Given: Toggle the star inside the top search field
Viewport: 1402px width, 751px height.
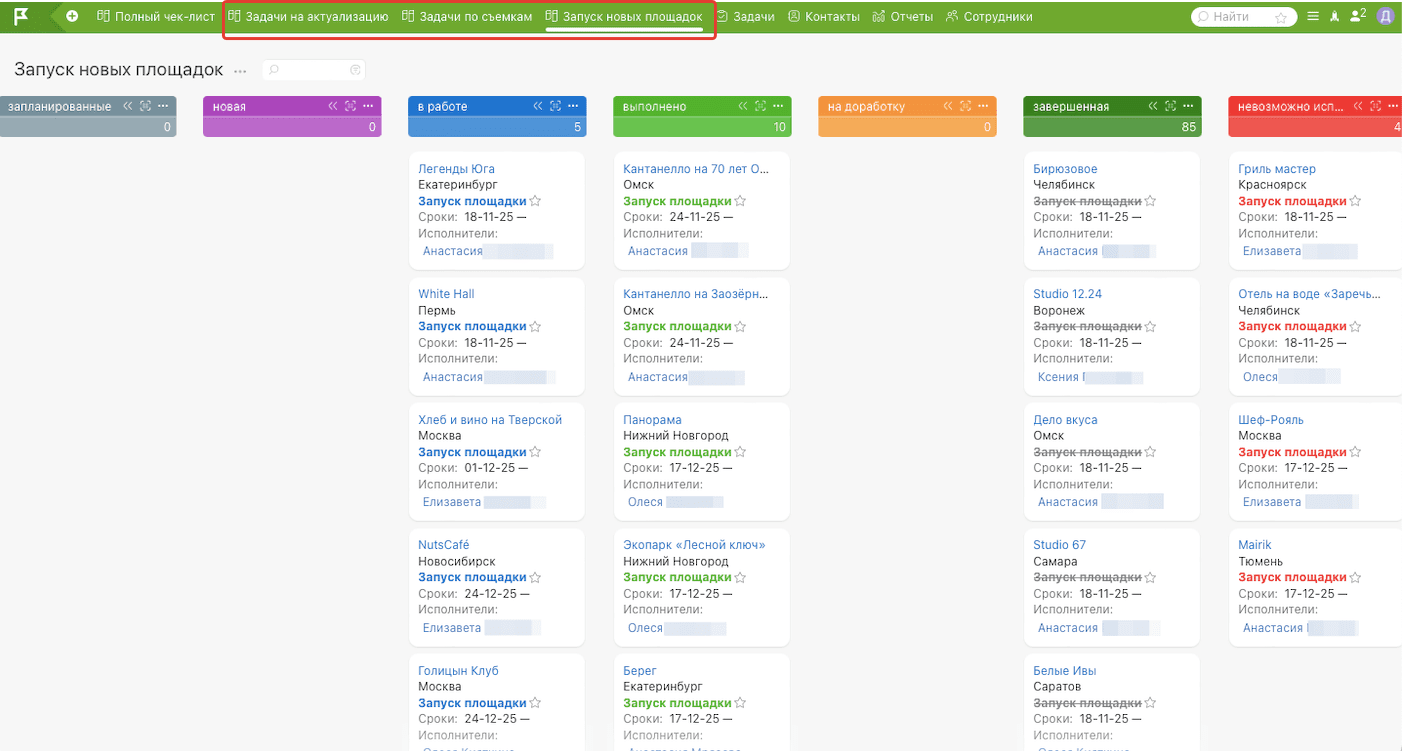Looking at the screenshot, I should tap(1281, 18).
